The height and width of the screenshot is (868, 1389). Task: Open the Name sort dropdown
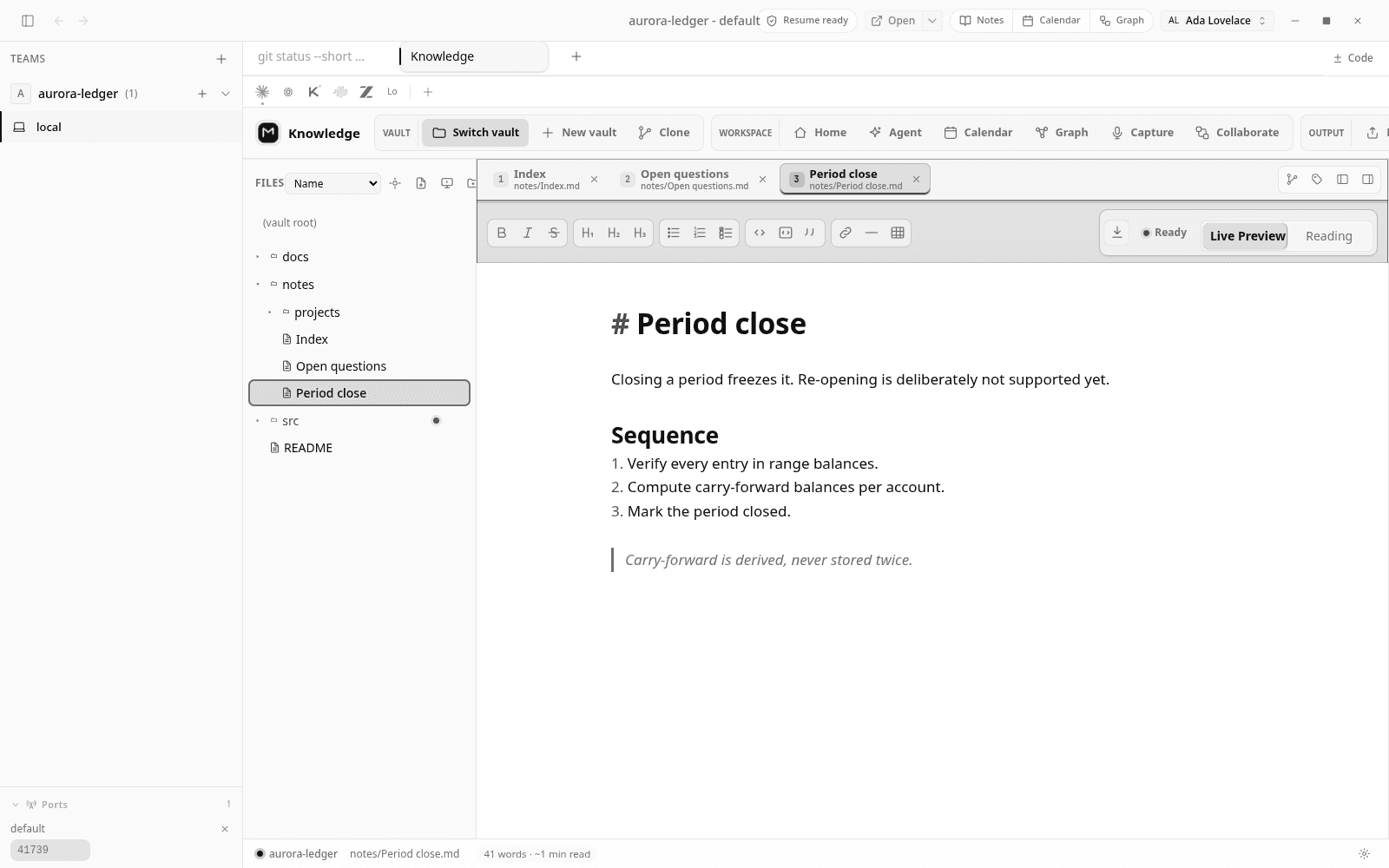click(333, 183)
